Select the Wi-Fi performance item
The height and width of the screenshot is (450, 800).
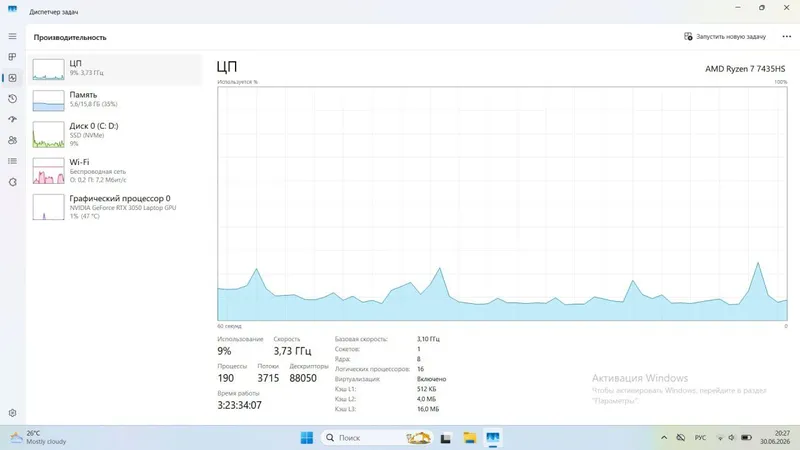(x=116, y=170)
